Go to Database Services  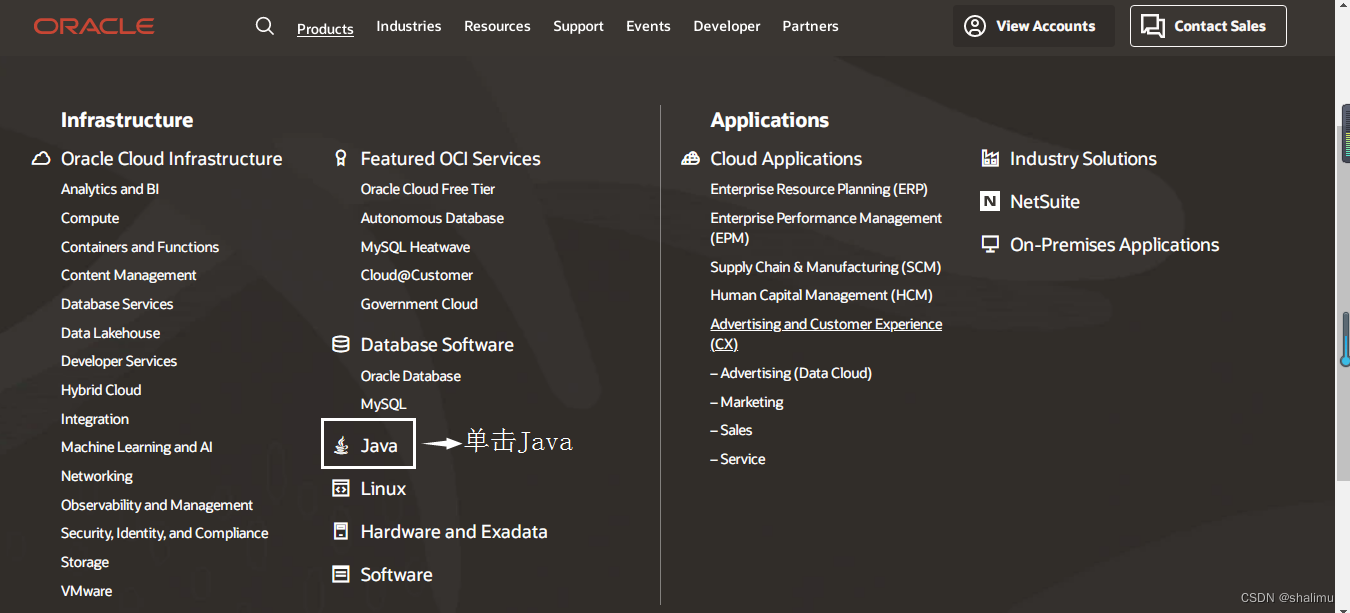coord(117,304)
